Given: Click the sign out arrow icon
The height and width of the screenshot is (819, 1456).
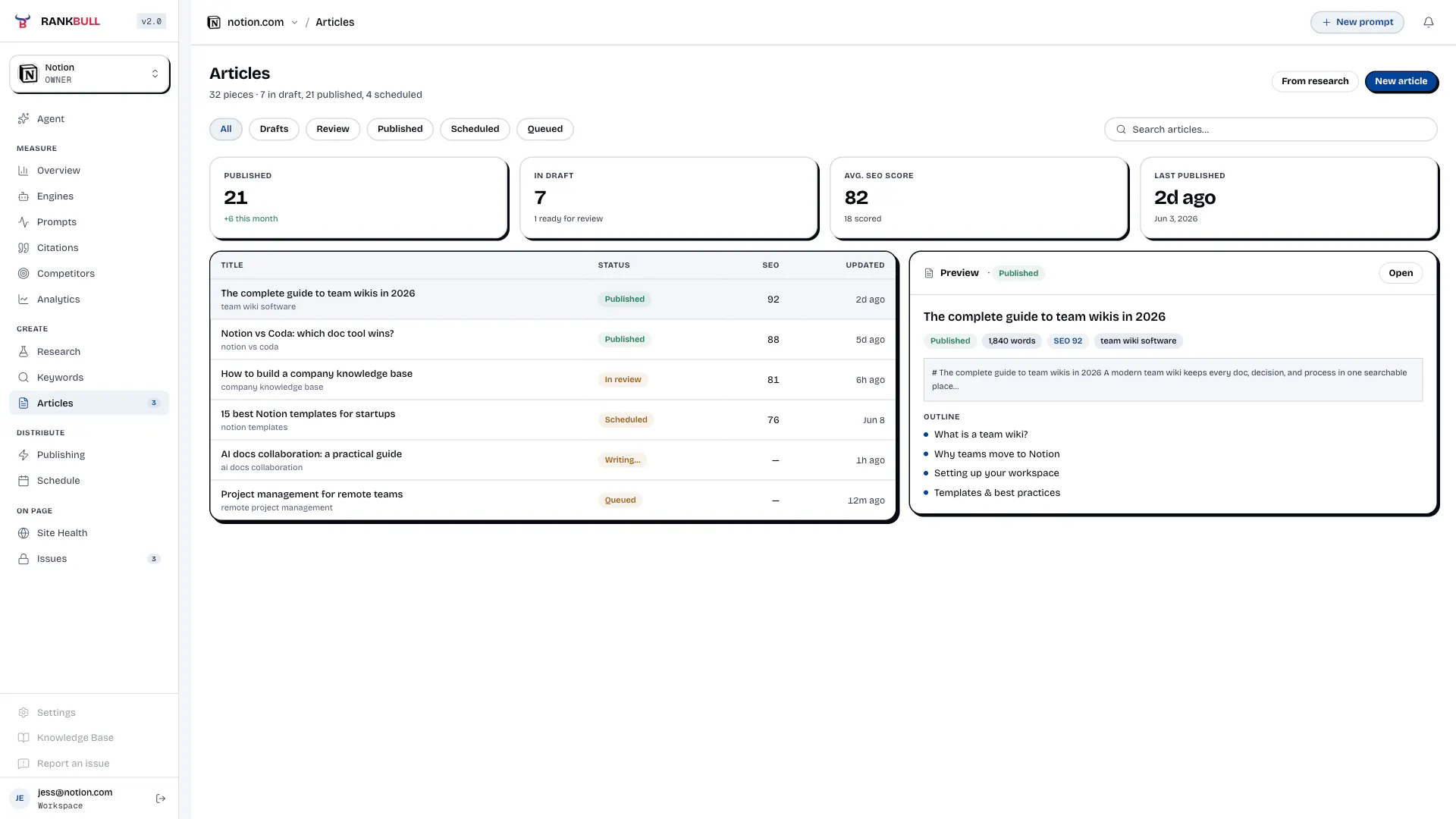Looking at the screenshot, I should click(x=161, y=799).
